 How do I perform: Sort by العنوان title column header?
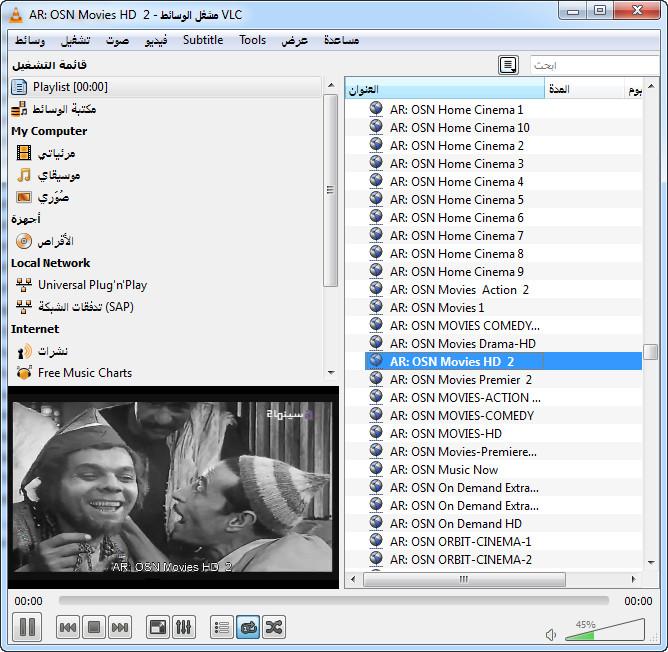tap(445, 89)
